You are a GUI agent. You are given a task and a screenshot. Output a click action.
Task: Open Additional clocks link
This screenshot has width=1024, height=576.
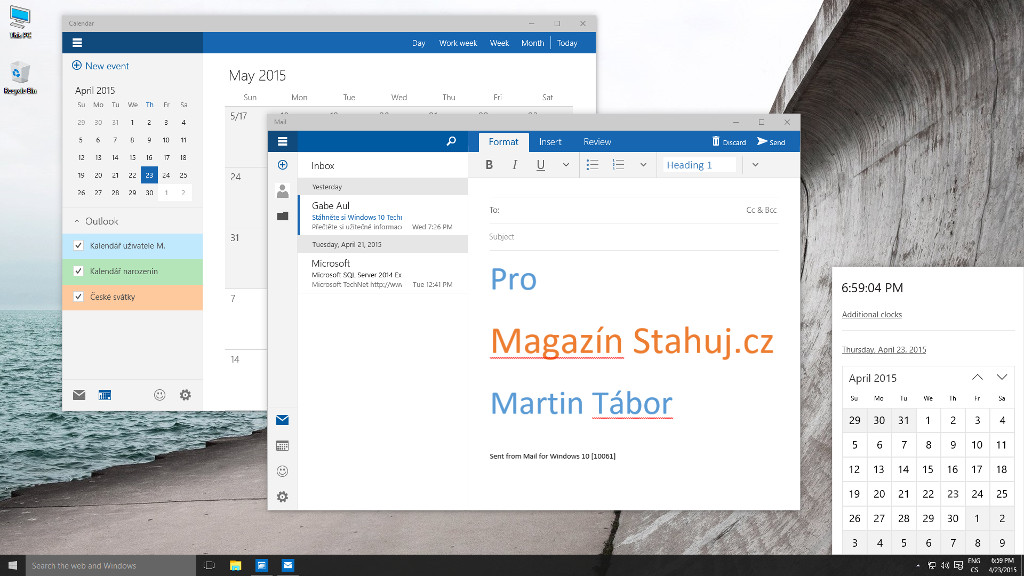click(x=872, y=314)
